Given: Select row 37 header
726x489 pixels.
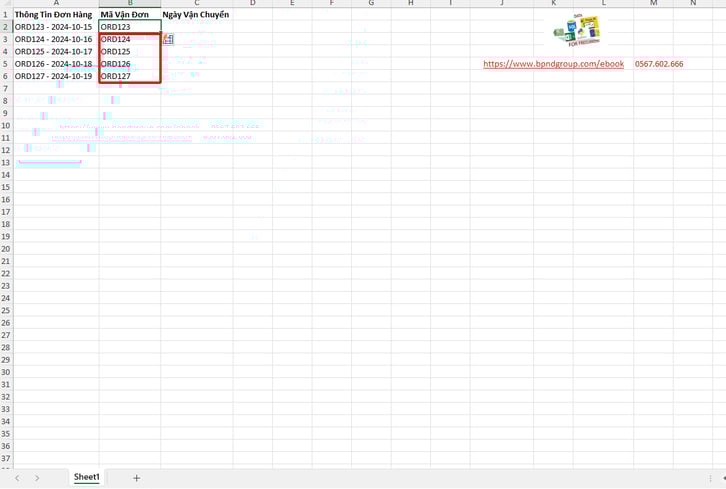Looking at the screenshot, I should coord(6,458).
